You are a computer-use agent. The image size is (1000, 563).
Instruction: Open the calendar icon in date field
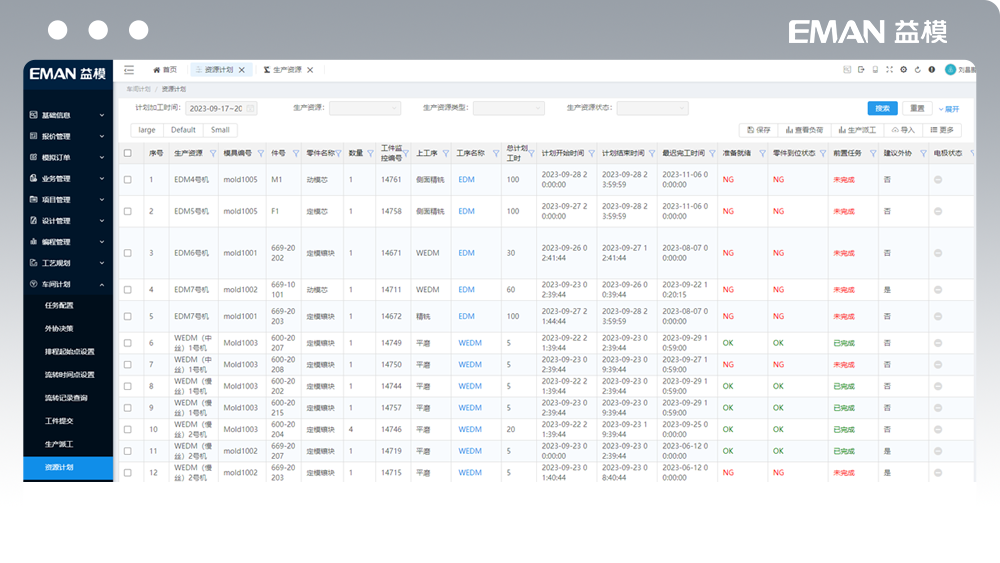(x=250, y=108)
